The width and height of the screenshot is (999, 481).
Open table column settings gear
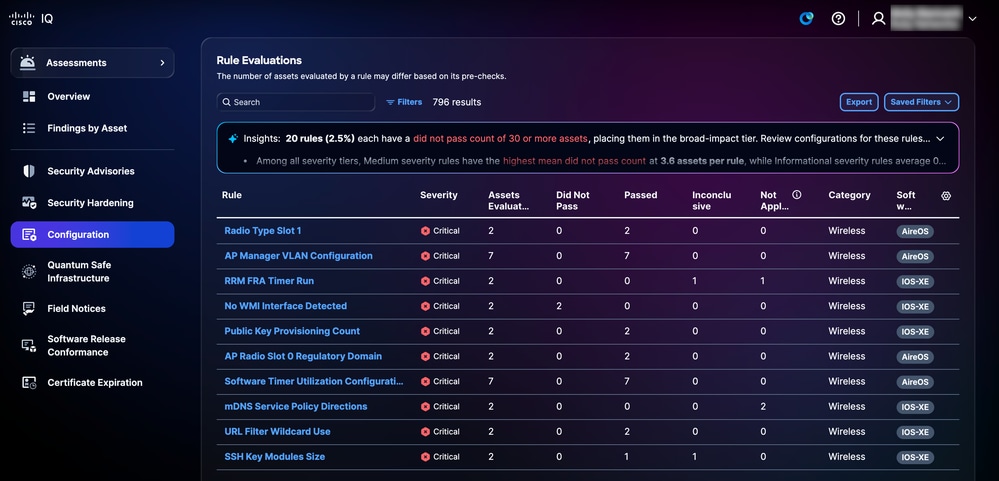coord(946,196)
